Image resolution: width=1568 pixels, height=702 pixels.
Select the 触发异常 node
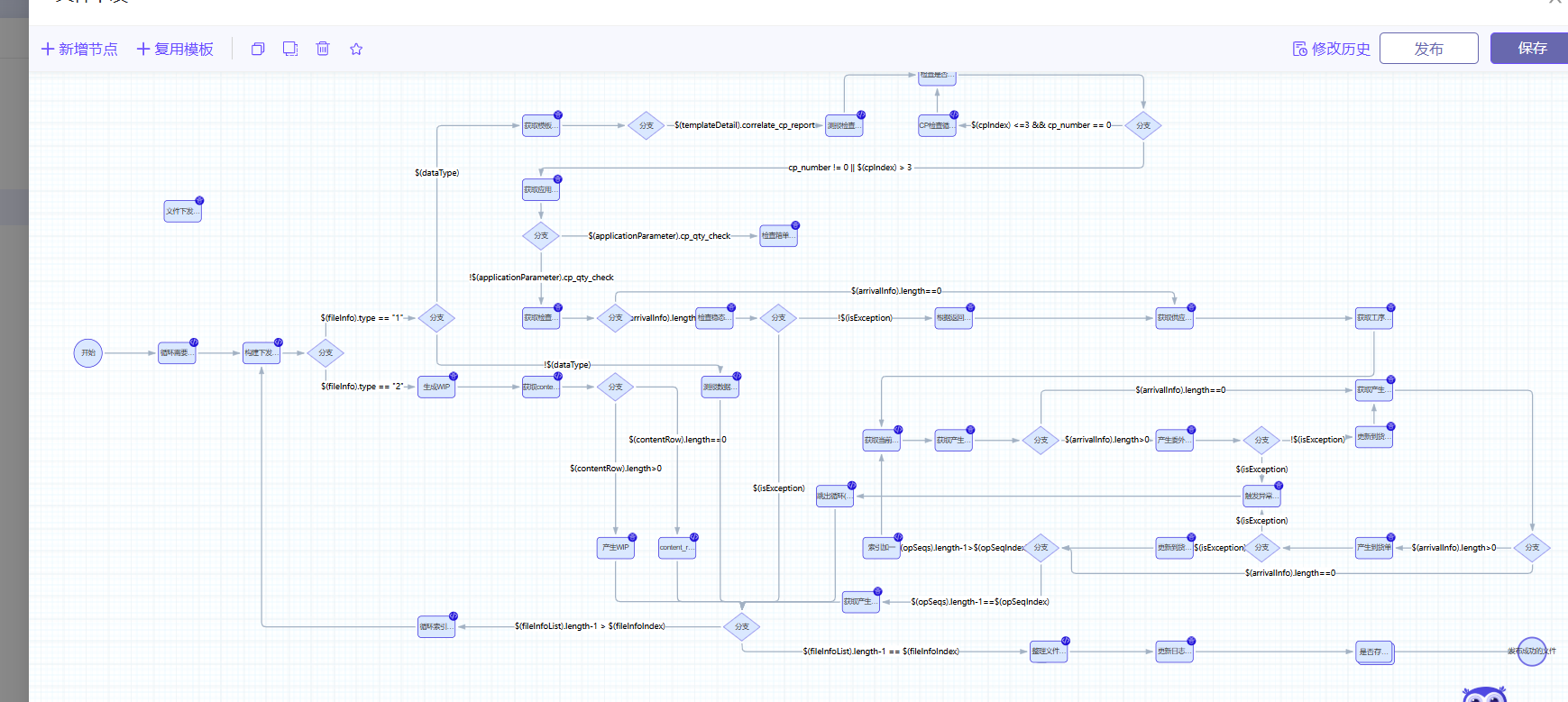1261,497
